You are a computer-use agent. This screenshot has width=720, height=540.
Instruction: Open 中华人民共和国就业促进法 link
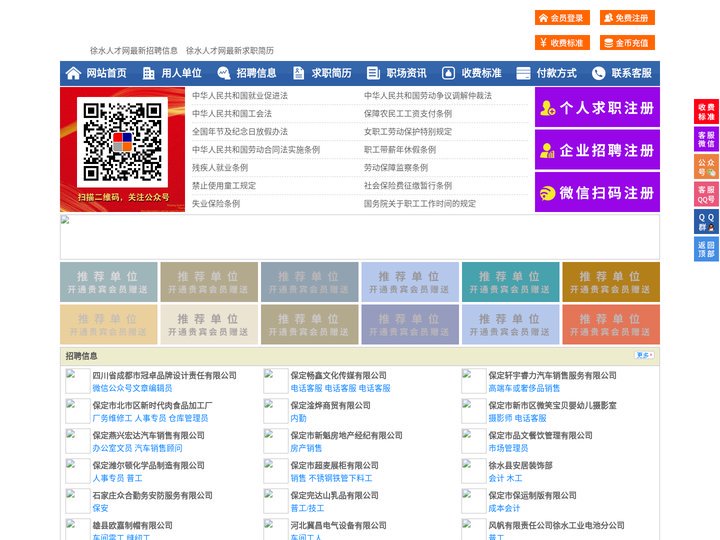tap(240, 96)
